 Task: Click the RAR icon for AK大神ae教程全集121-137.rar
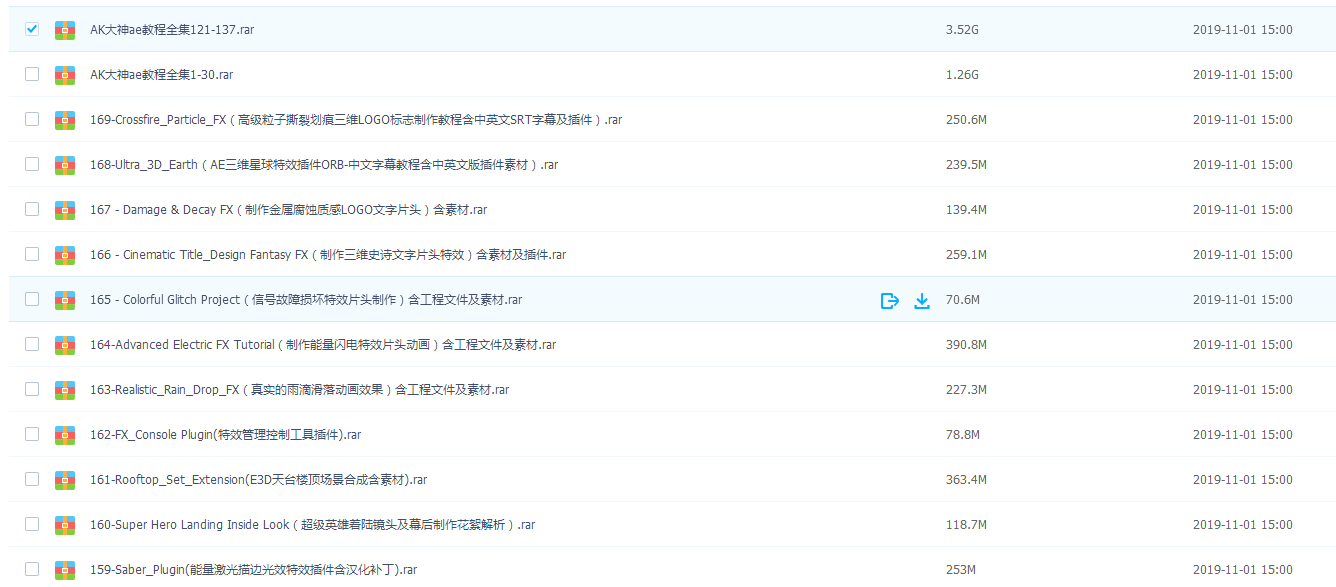(x=65, y=30)
